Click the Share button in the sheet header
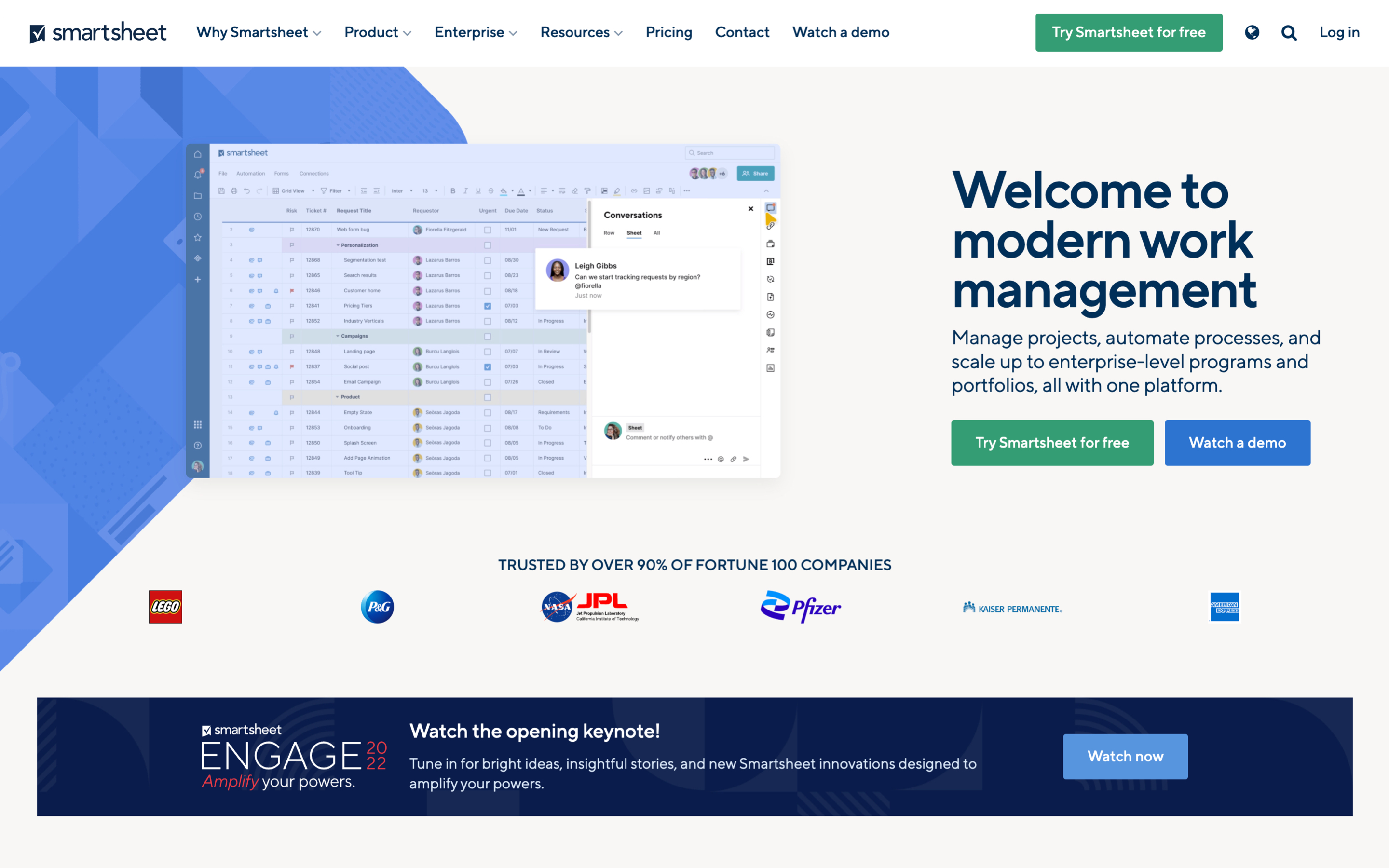The height and width of the screenshot is (868, 1389). coord(755,174)
